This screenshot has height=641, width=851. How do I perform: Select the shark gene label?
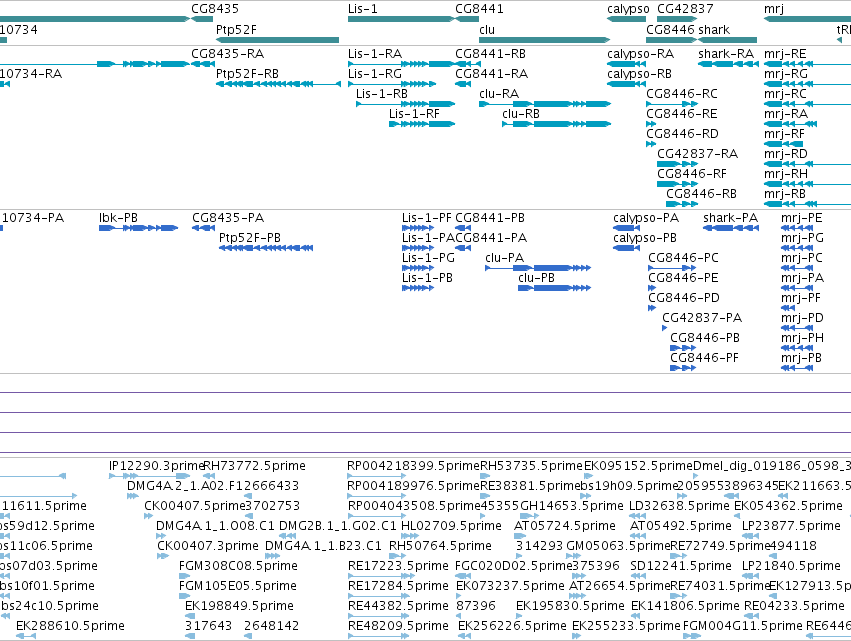[x=714, y=29]
